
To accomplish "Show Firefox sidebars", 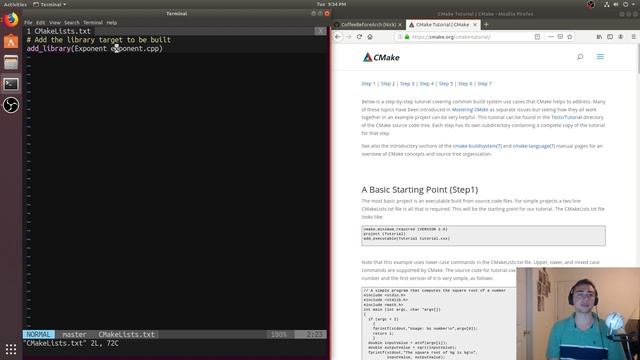I will click(x=610, y=37).
